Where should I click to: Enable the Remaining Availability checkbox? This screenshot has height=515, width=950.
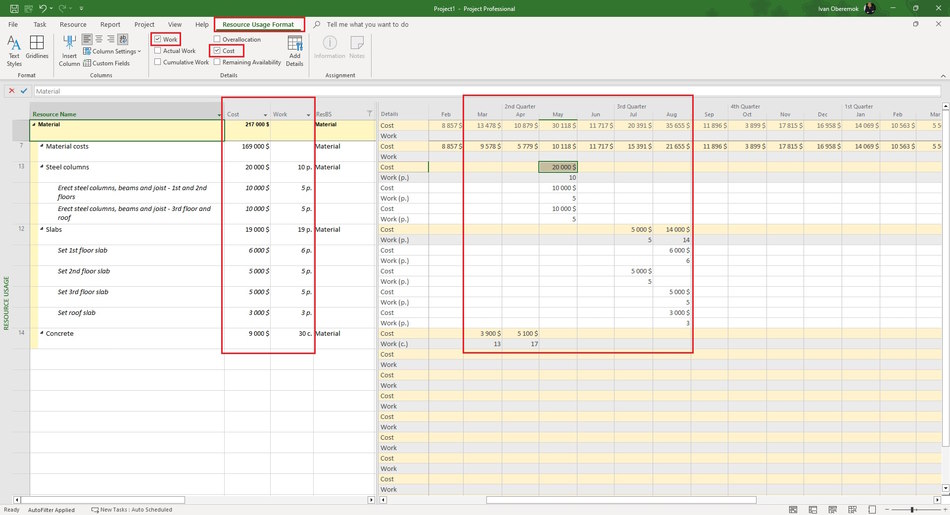217,62
